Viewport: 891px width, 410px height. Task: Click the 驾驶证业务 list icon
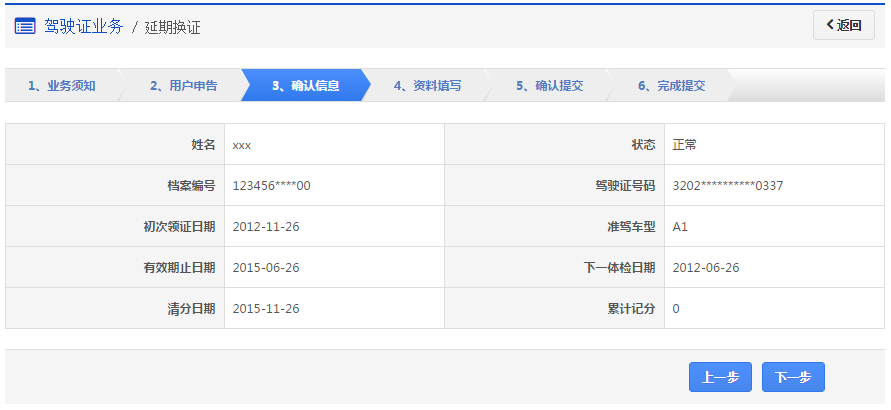[x=25, y=26]
